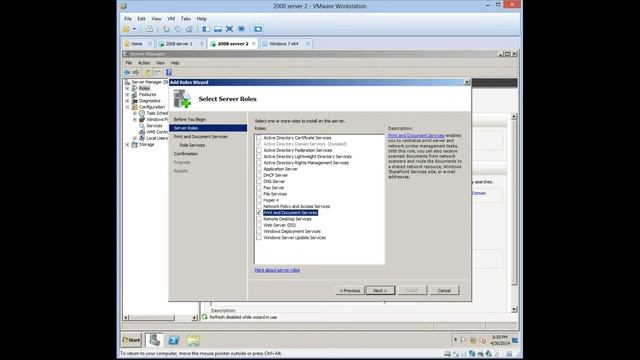The image size is (640, 360).
Task: Click Server Manager blue help icon
Action: (x=169, y=72)
